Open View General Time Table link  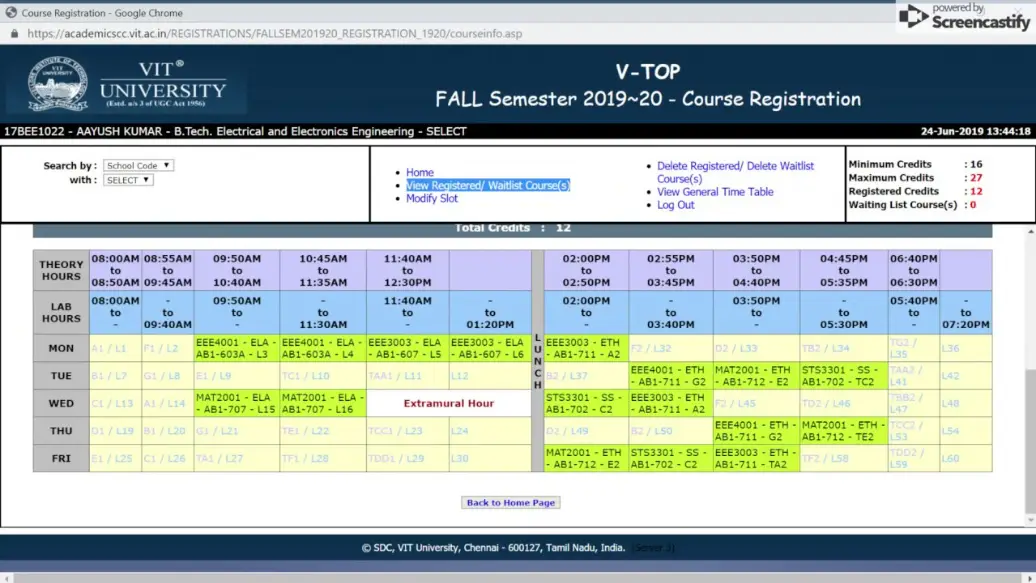click(715, 192)
